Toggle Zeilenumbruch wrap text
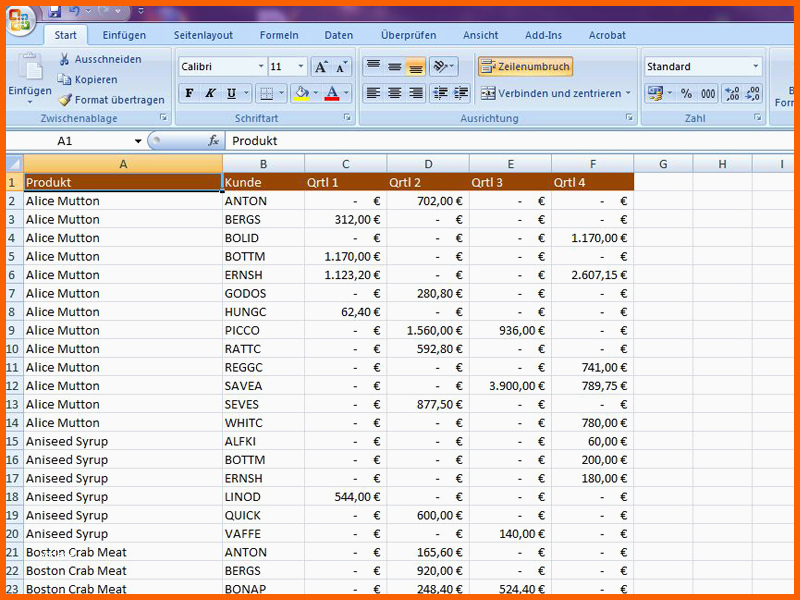 pyautogui.click(x=525, y=66)
